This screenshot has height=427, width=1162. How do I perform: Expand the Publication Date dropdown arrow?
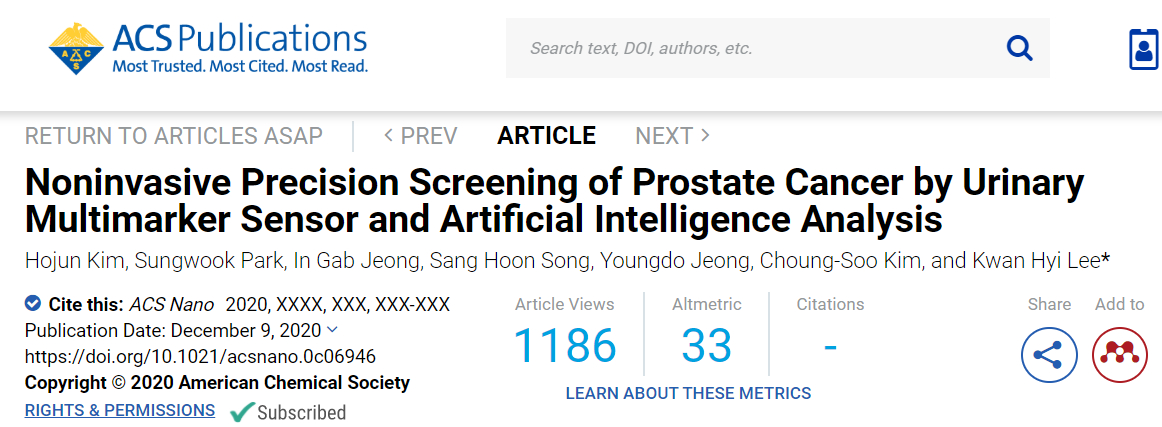coord(332,329)
